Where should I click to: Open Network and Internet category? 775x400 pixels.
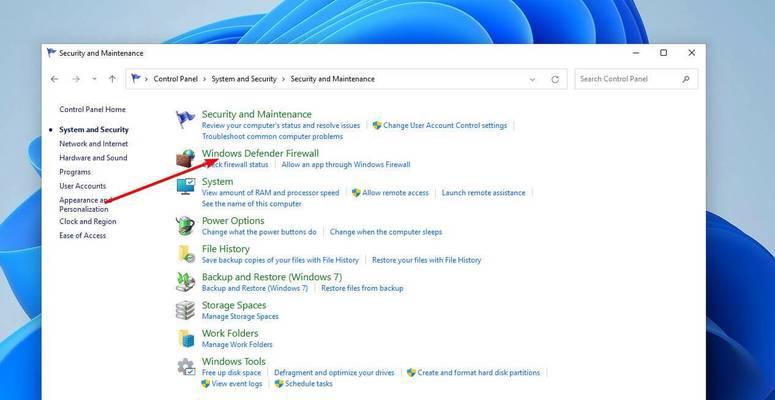[93, 144]
